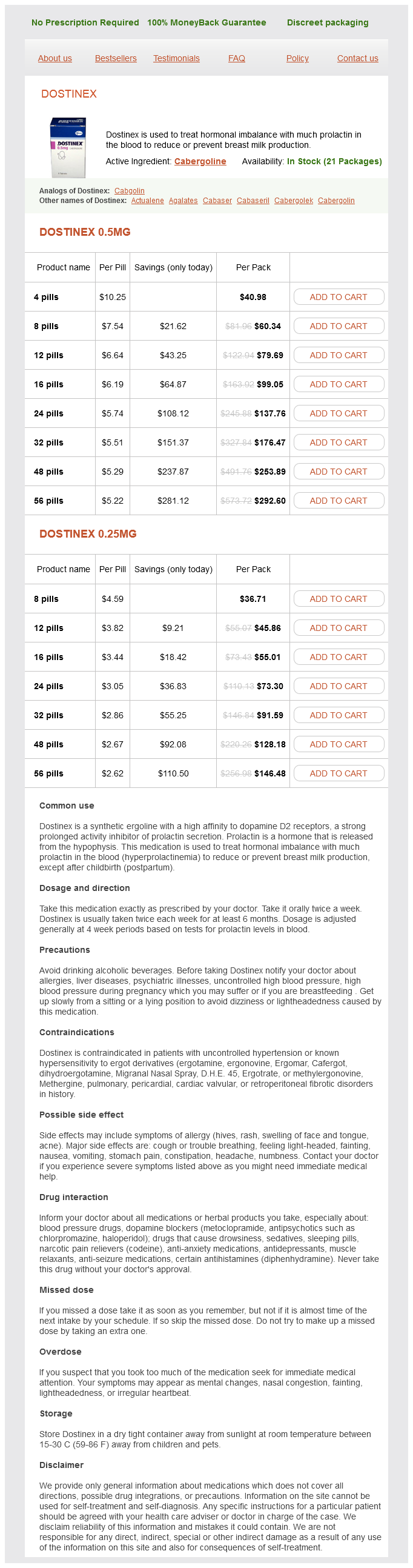Click the Cabergoline active ingredient link
This screenshot has width=413, height=1568.
(200, 161)
